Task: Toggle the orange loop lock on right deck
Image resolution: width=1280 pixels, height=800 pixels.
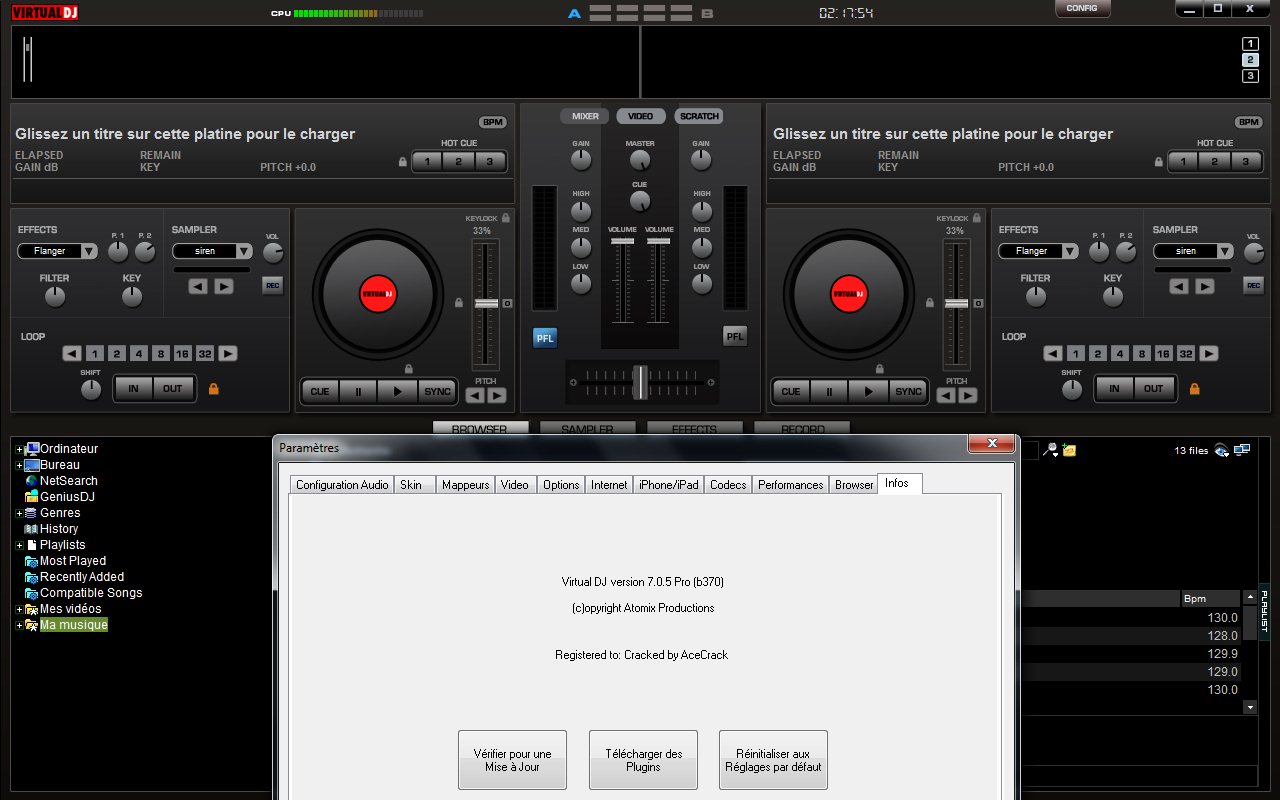Action: coord(1194,388)
